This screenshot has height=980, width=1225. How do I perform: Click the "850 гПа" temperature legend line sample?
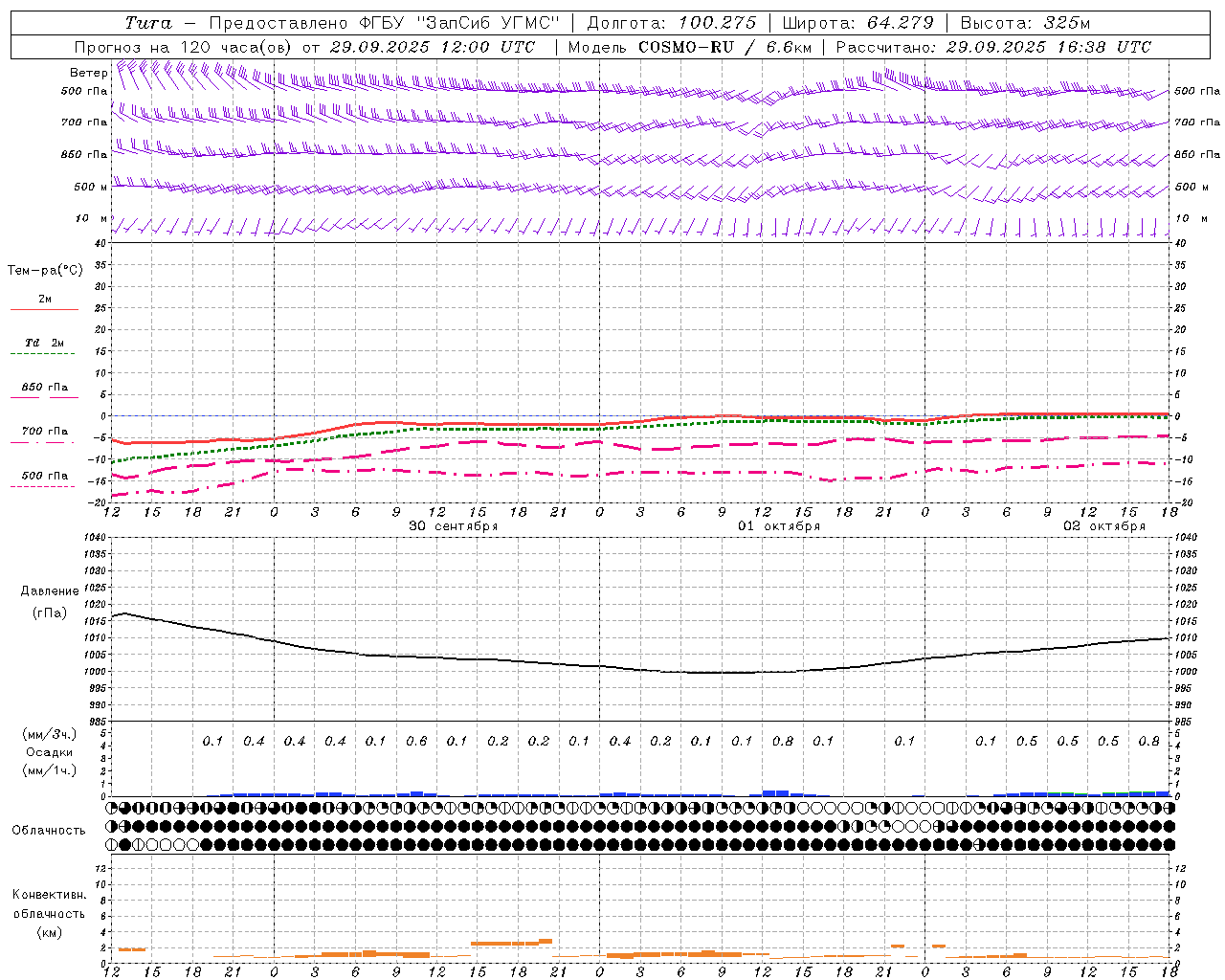tap(43, 397)
